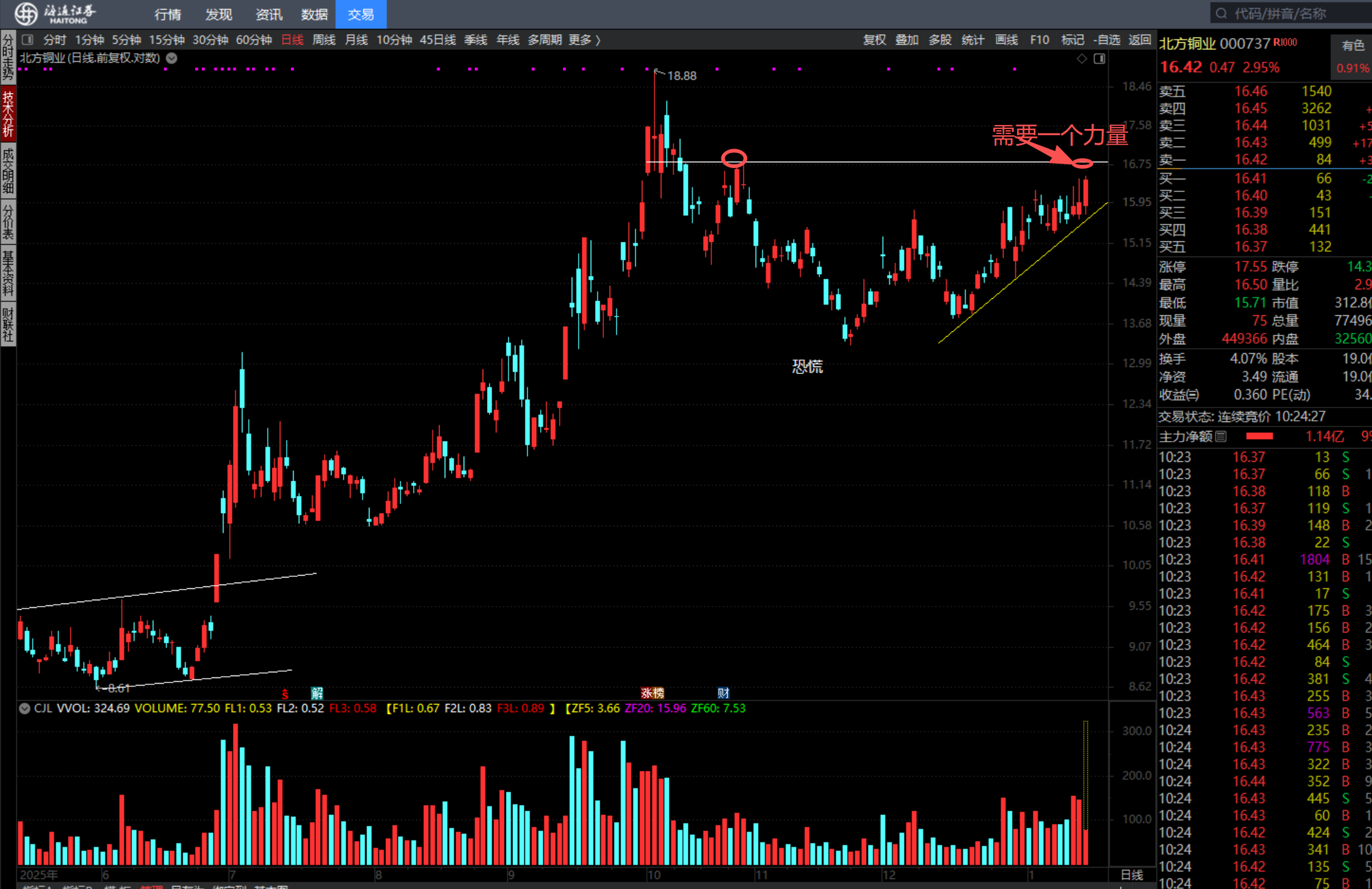Click the F10 company info button
This screenshot has width=1372, height=889.
[x=1039, y=40]
